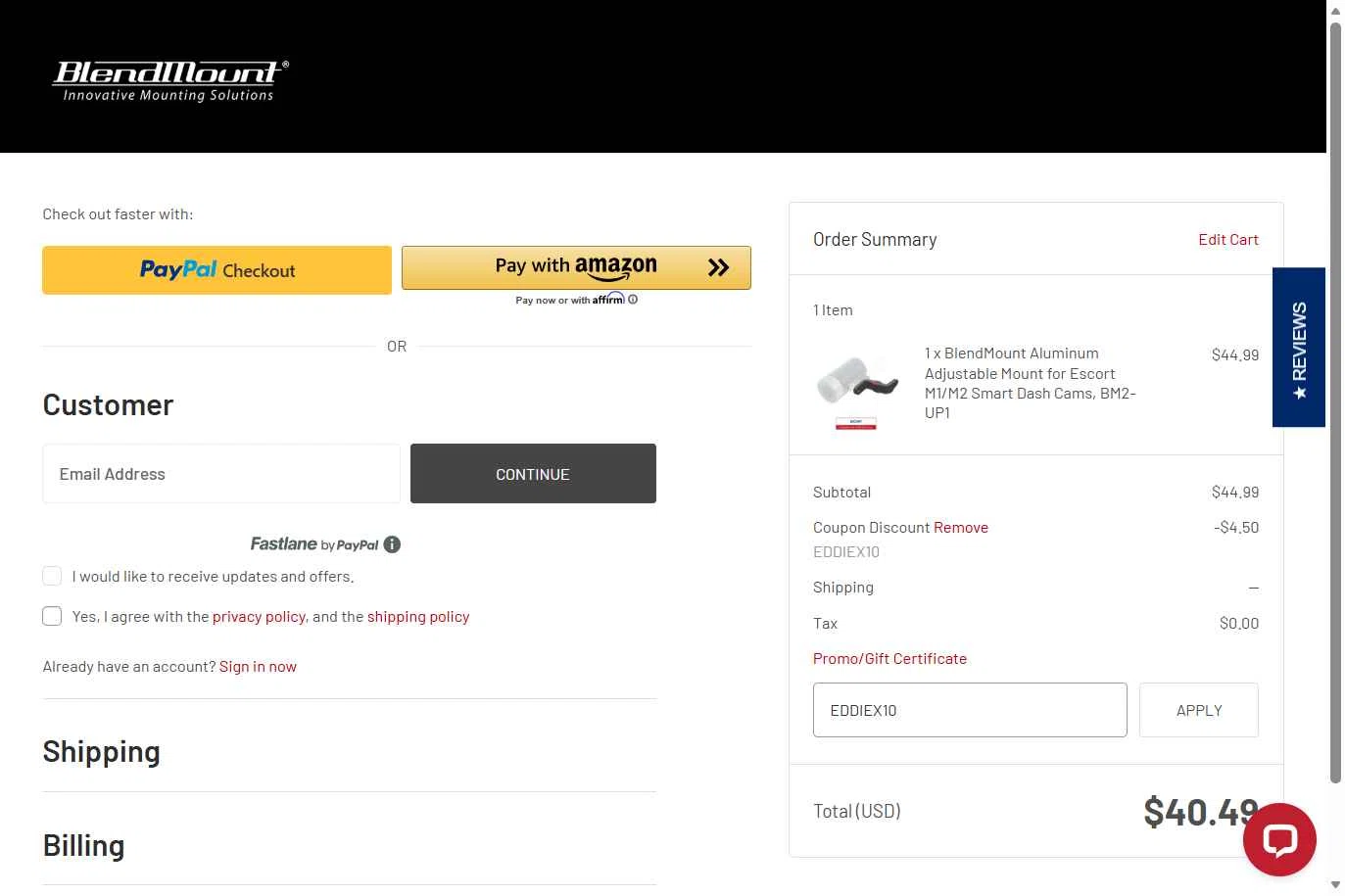Click the EDDIEX10 code under Coupon Discount

[846, 552]
